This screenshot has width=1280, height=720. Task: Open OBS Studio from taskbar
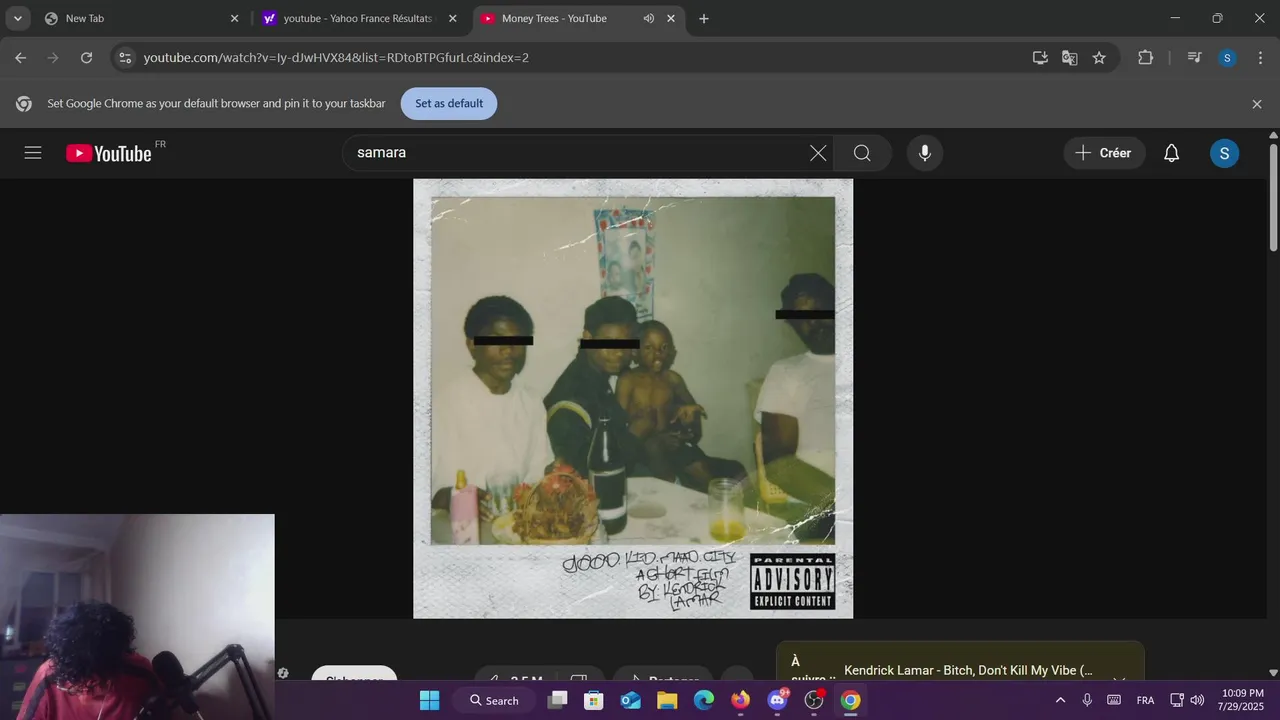(x=814, y=700)
